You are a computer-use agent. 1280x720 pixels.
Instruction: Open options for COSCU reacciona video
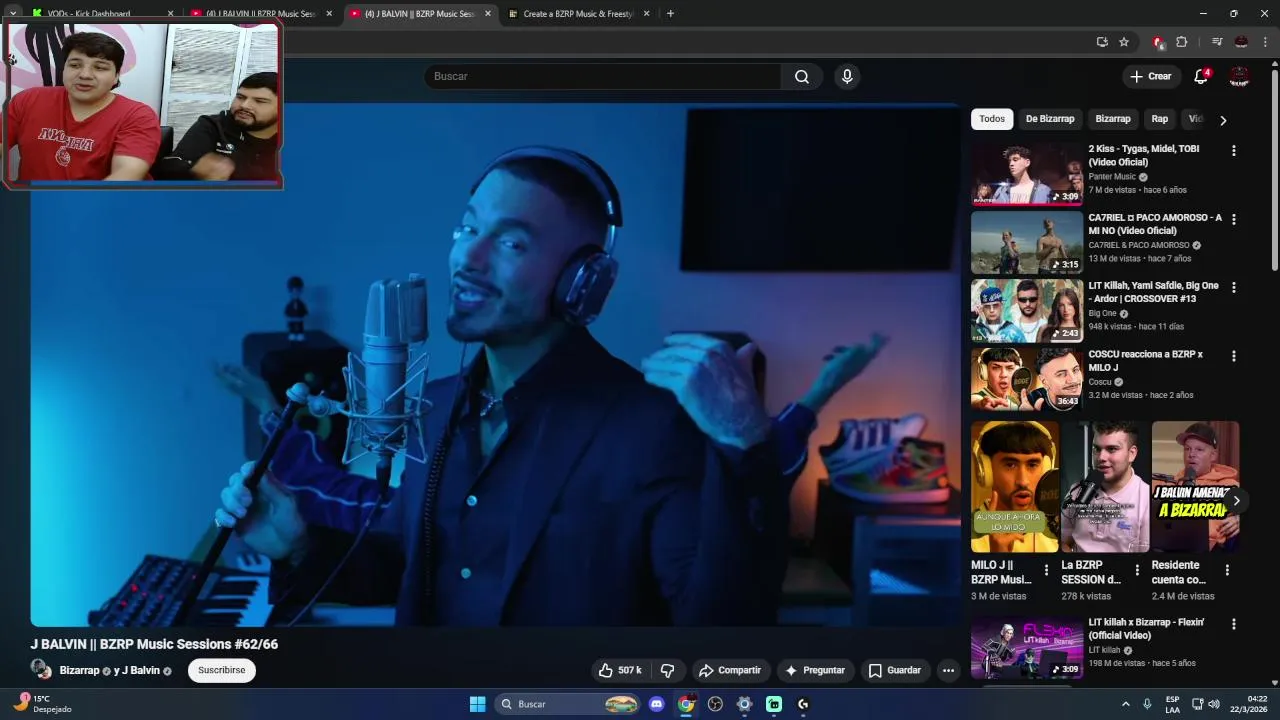click(x=1233, y=356)
